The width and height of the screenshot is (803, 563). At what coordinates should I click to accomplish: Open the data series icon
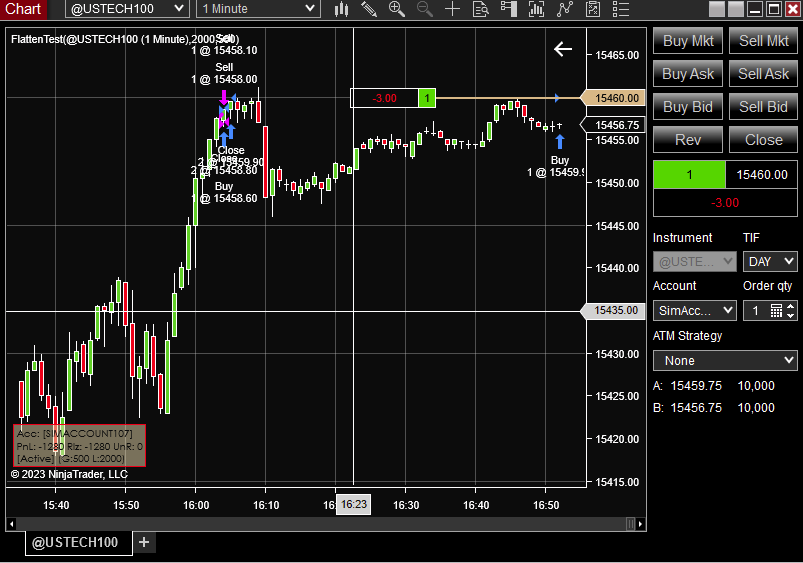click(x=536, y=9)
